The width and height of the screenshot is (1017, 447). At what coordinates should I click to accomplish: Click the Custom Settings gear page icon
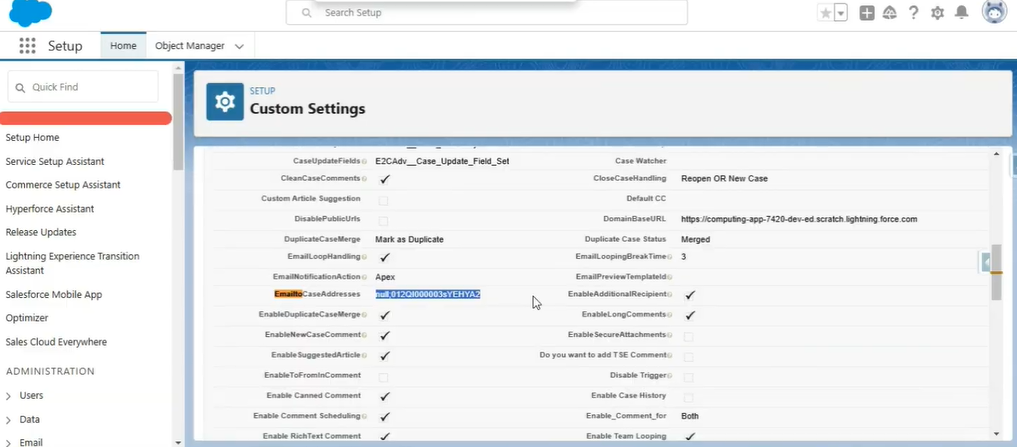point(225,102)
